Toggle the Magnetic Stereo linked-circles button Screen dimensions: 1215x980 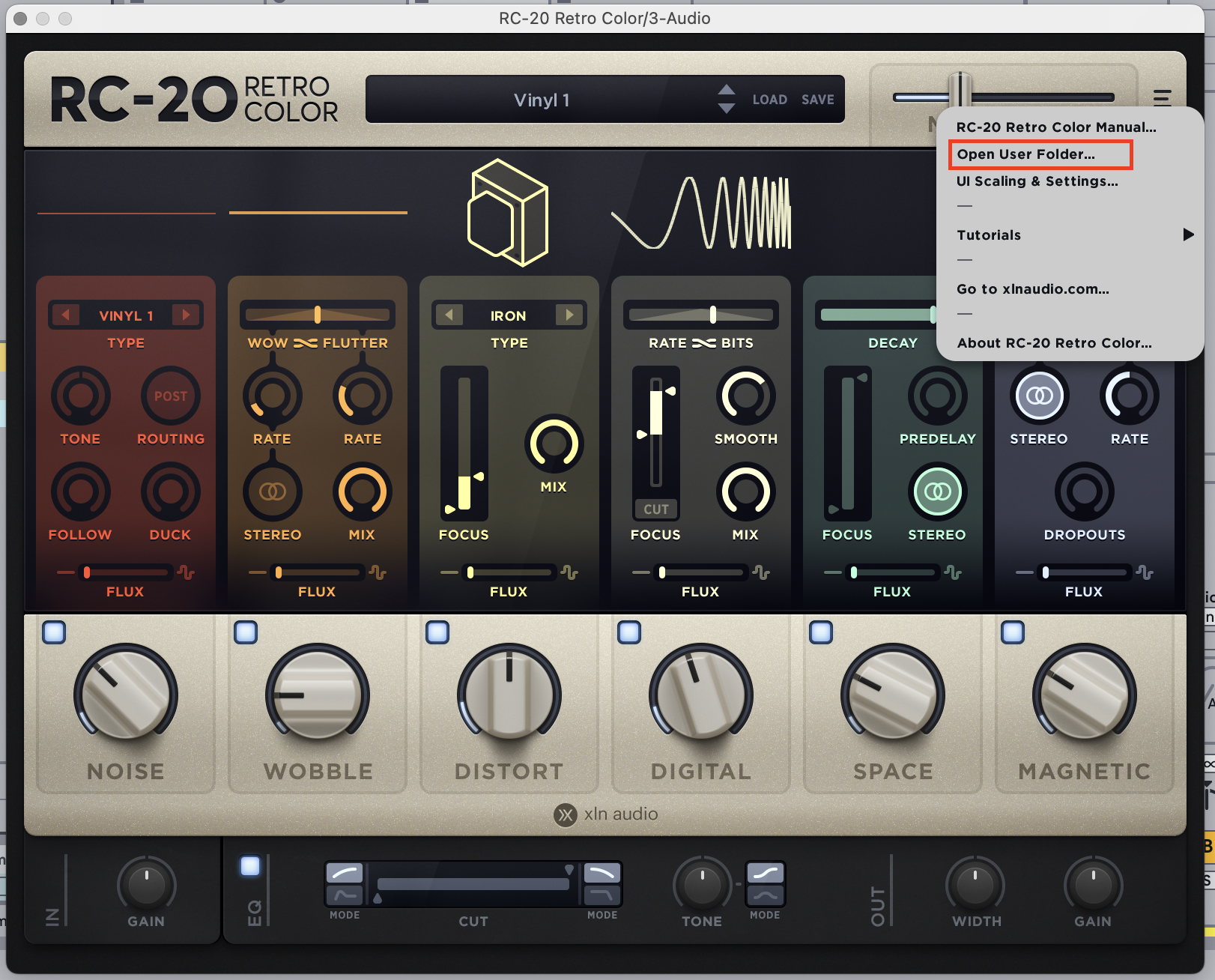click(x=1039, y=396)
